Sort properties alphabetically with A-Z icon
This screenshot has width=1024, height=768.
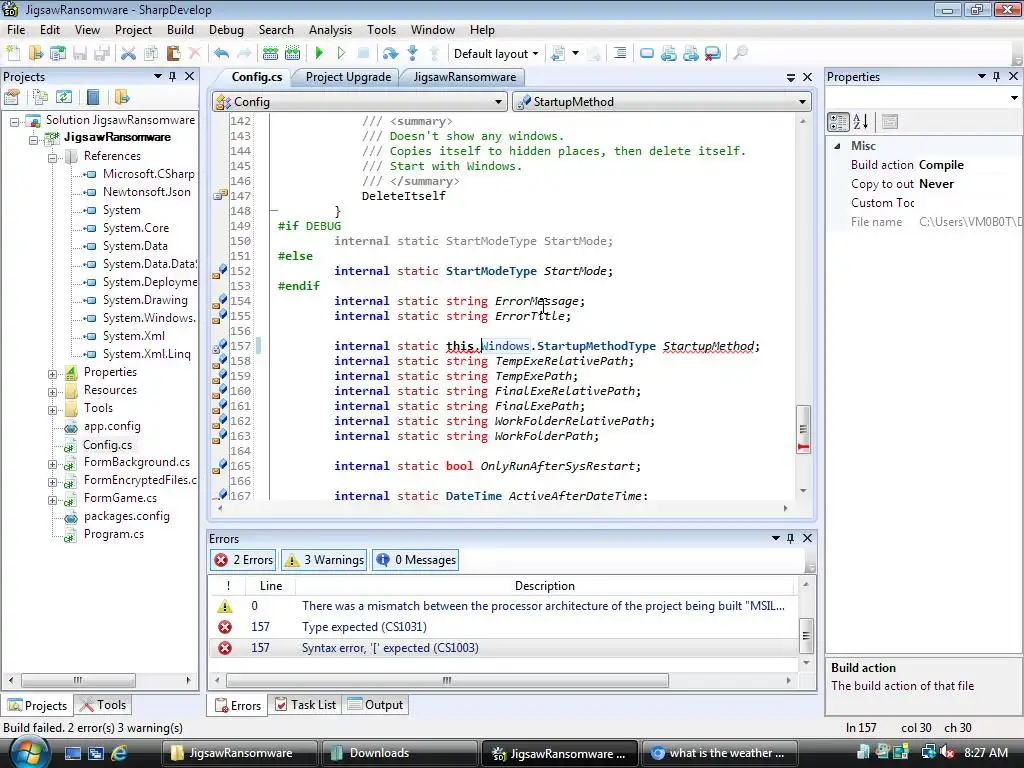pyautogui.click(x=861, y=121)
